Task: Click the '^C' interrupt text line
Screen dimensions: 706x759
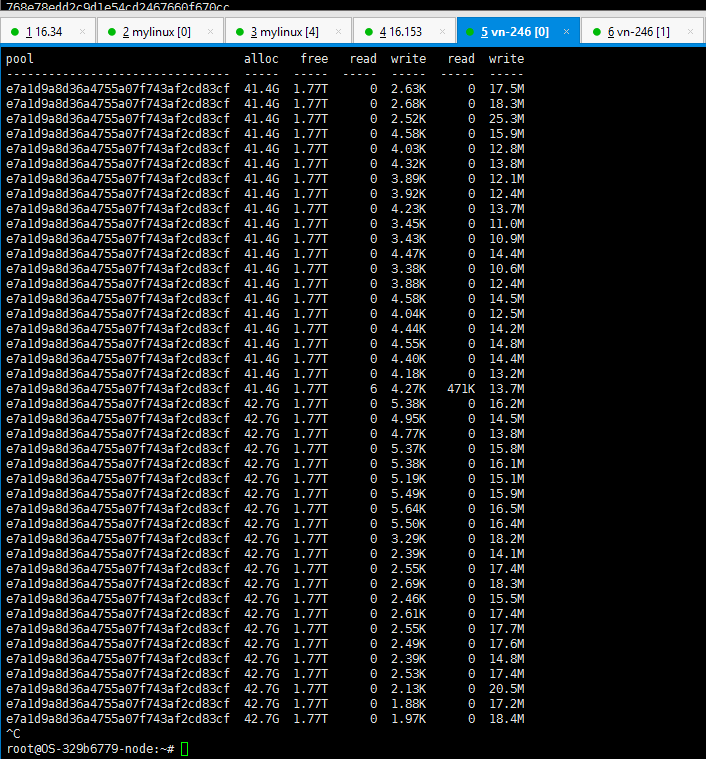Action: (13, 734)
